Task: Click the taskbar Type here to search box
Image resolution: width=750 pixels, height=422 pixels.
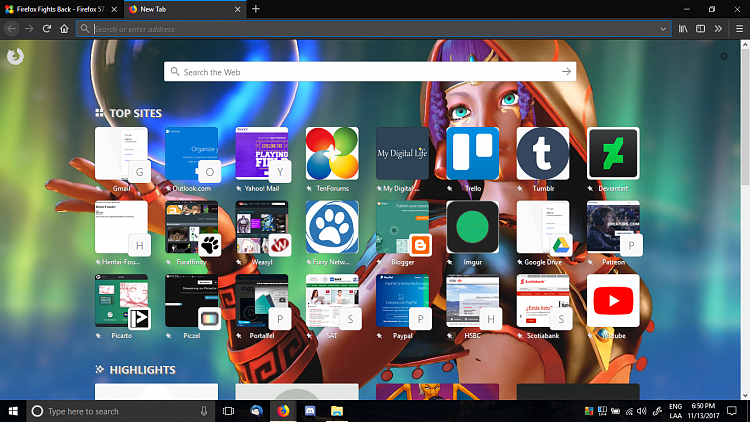Action: (x=120, y=411)
